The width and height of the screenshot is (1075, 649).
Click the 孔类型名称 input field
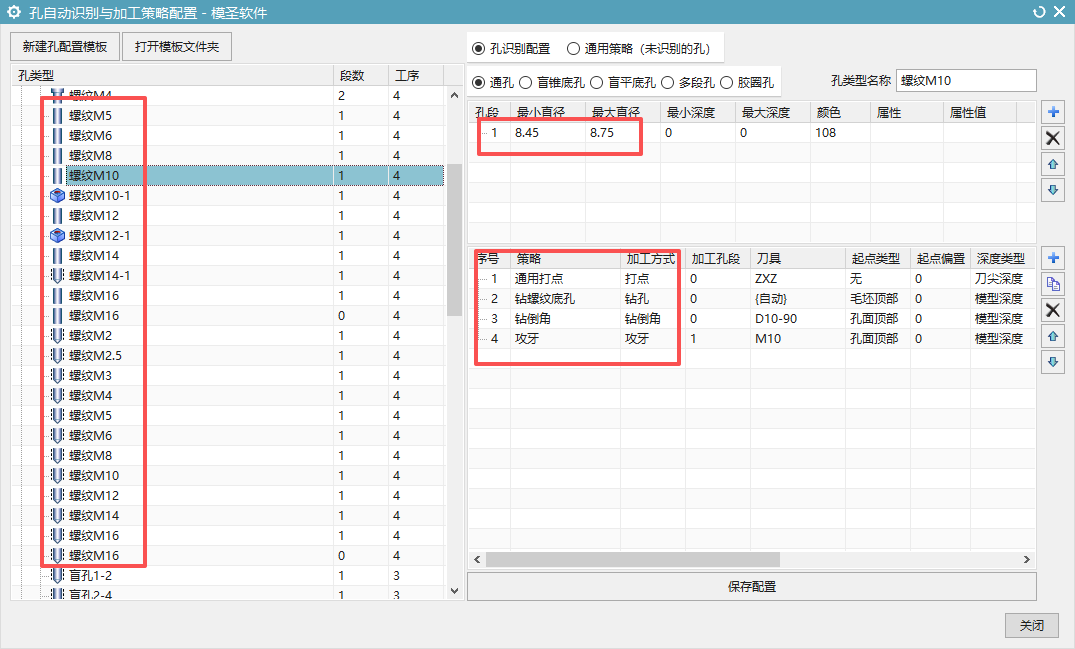(x=966, y=81)
